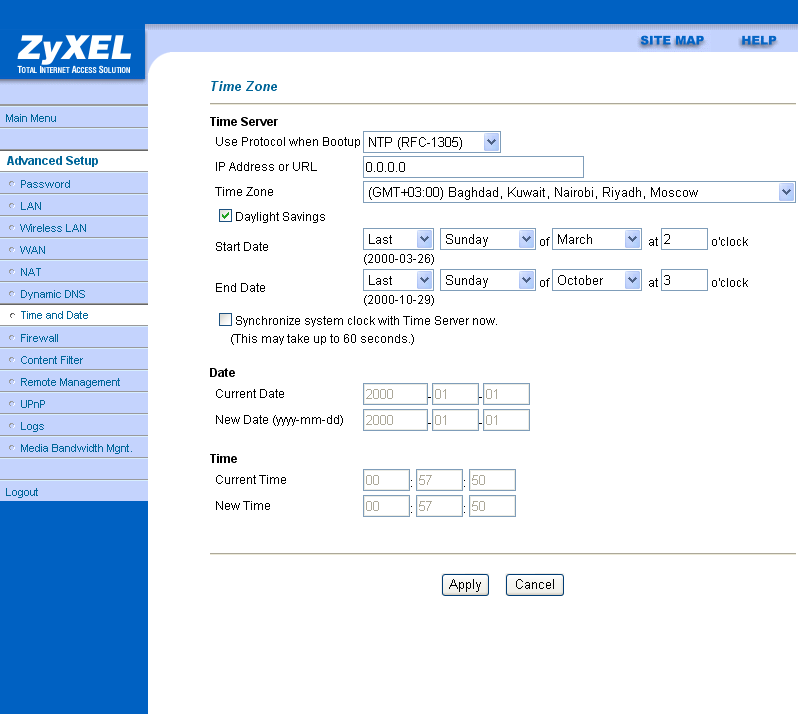Open the LAN setup page
This screenshot has width=806, height=714.
(31, 206)
